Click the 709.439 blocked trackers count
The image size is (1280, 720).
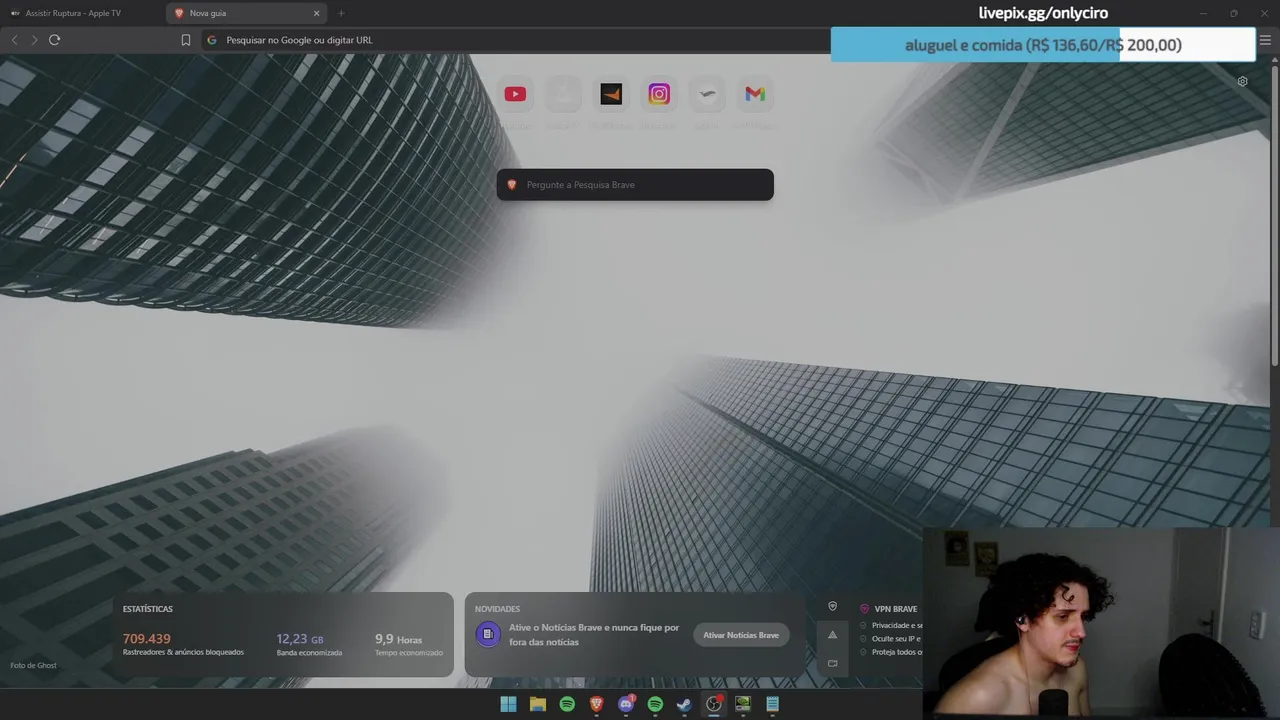point(147,638)
